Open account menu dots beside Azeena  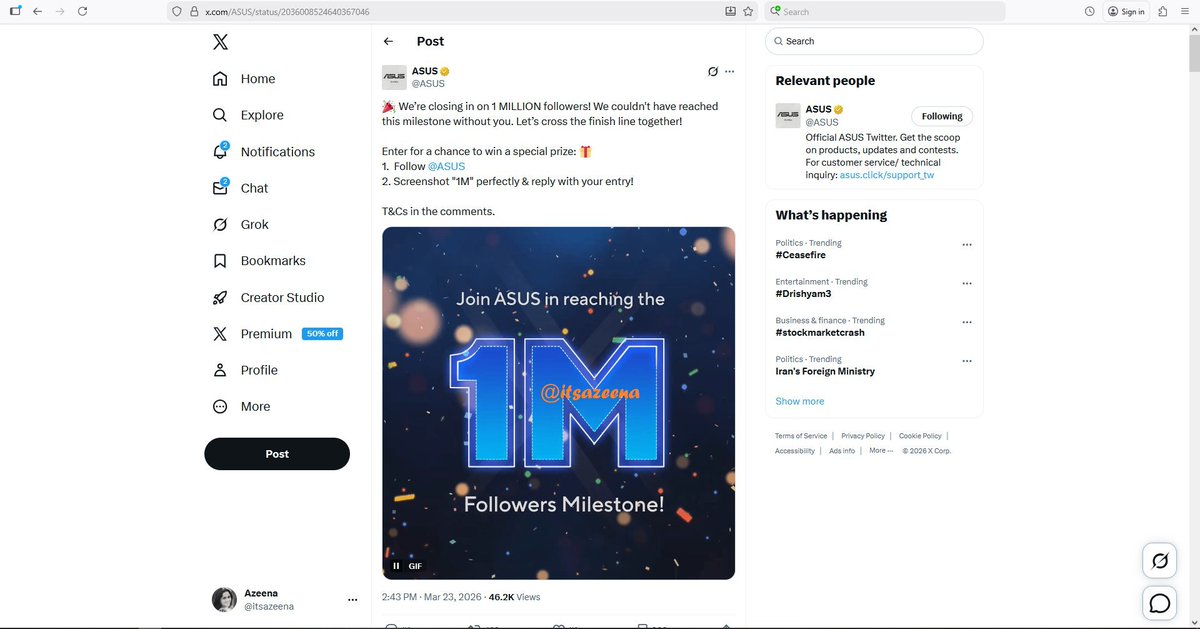click(x=352, y=600)
